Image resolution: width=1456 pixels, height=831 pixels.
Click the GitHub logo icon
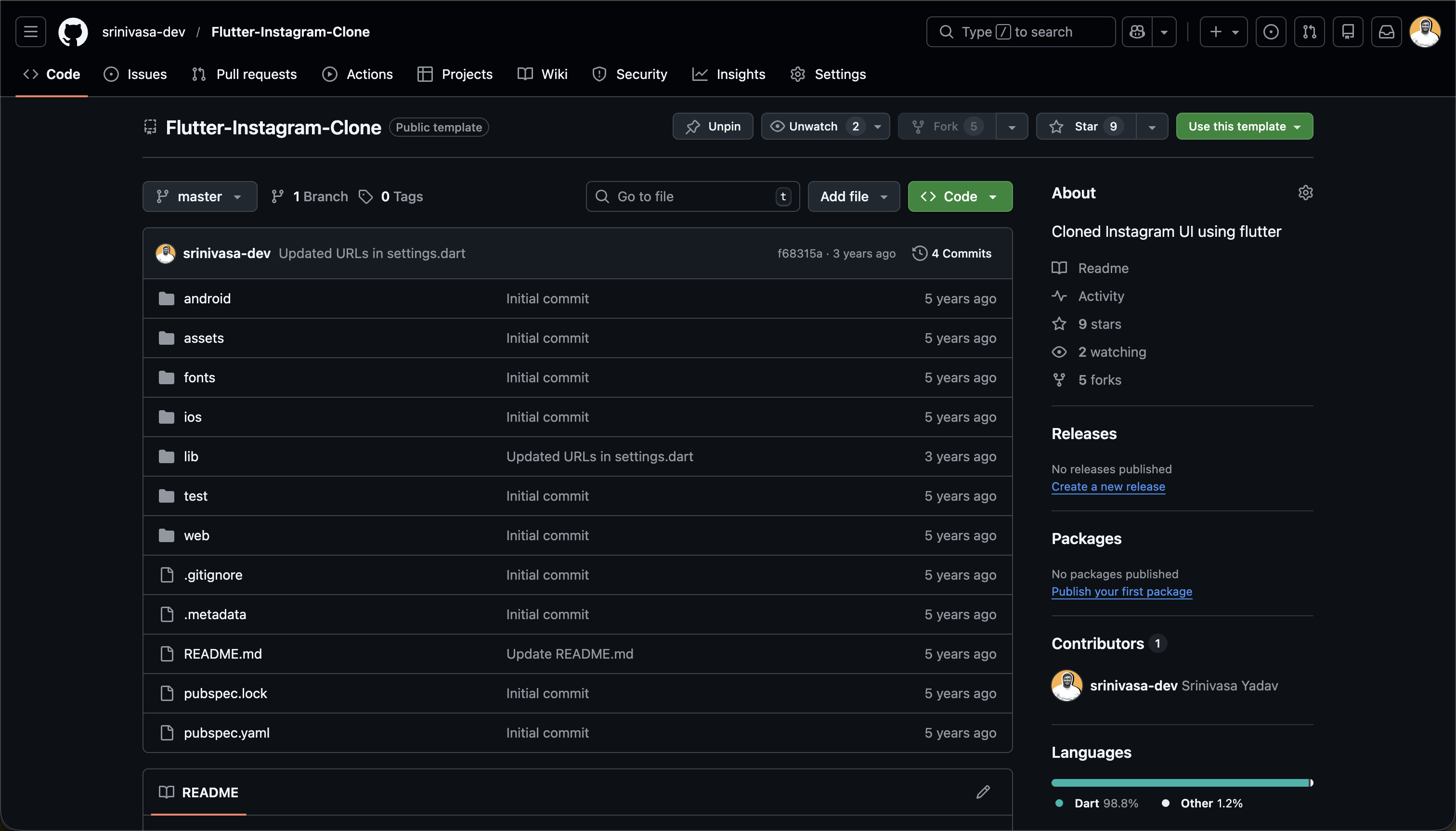pyautogui.click(x=73, y=32)
